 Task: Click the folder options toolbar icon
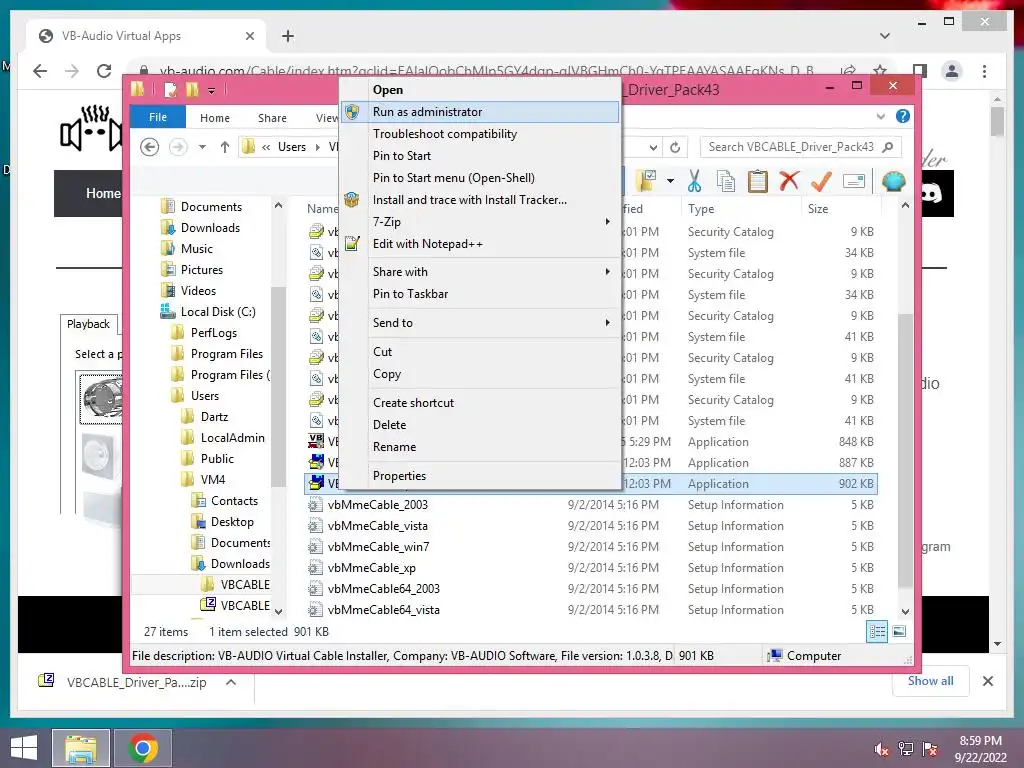point(647,181)
